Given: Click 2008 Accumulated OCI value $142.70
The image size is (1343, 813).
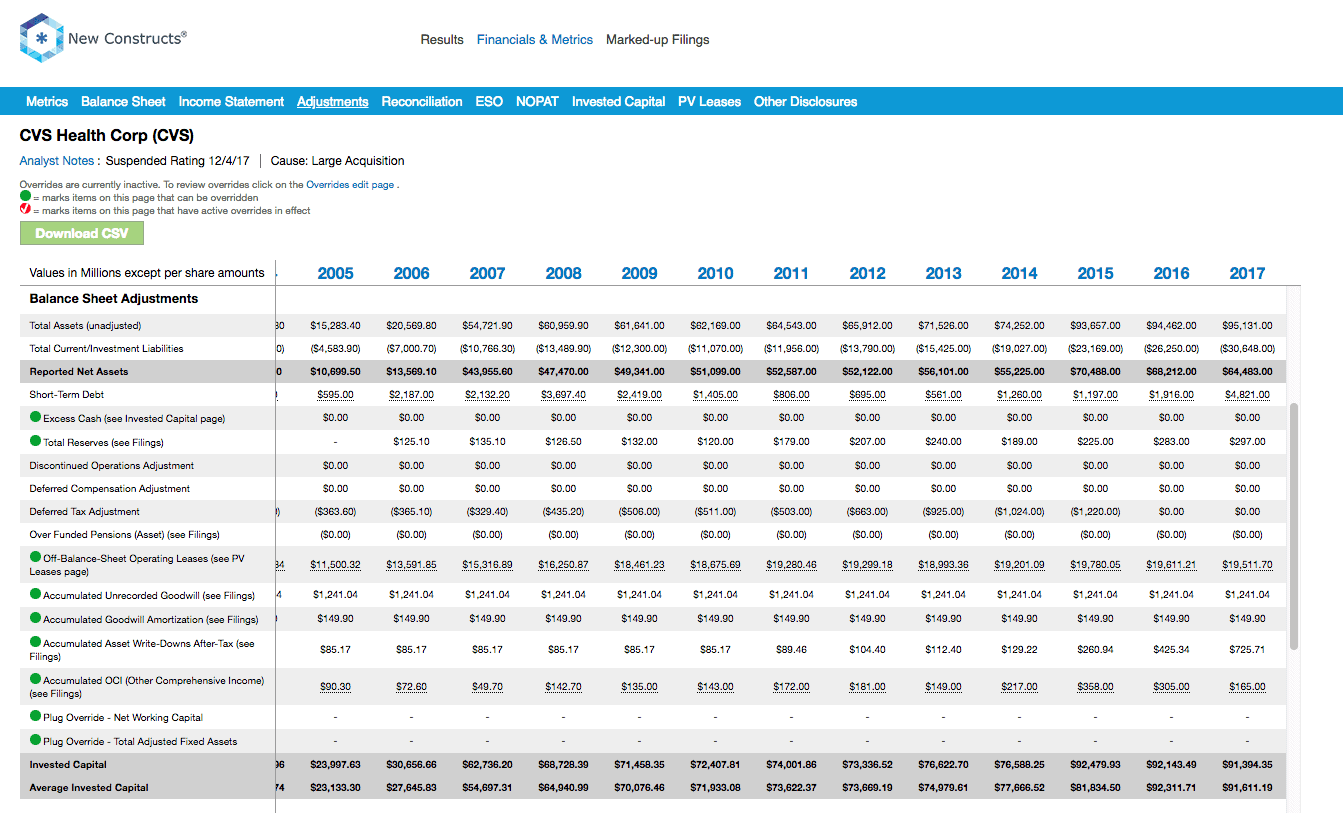Looking at the screenshot, I should coord(563,687).
